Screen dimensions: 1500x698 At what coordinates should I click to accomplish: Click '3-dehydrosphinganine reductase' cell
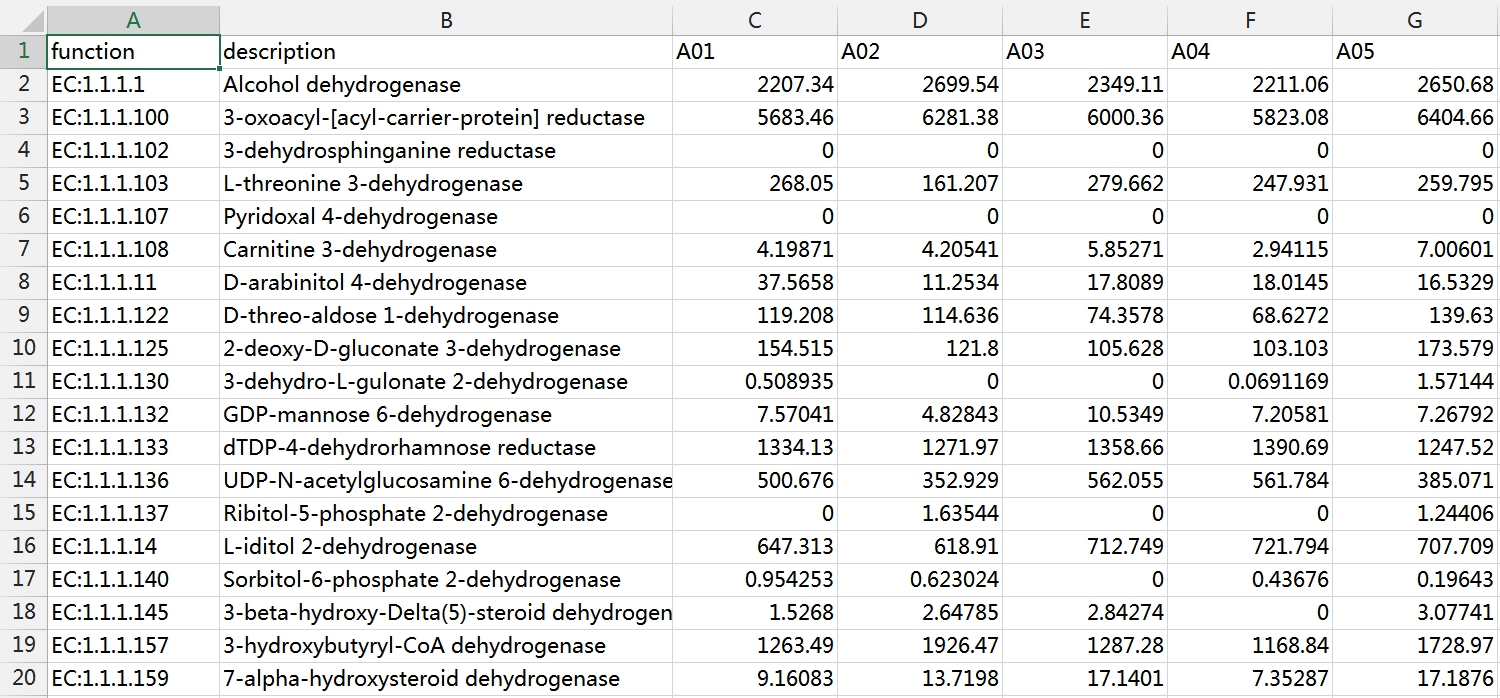[446, 151]
